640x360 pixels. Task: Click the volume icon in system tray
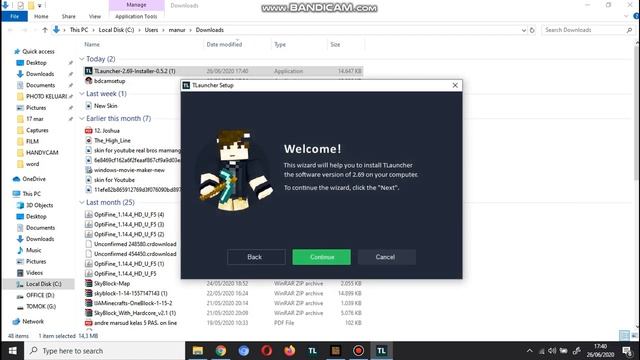(x=552, y=351)
